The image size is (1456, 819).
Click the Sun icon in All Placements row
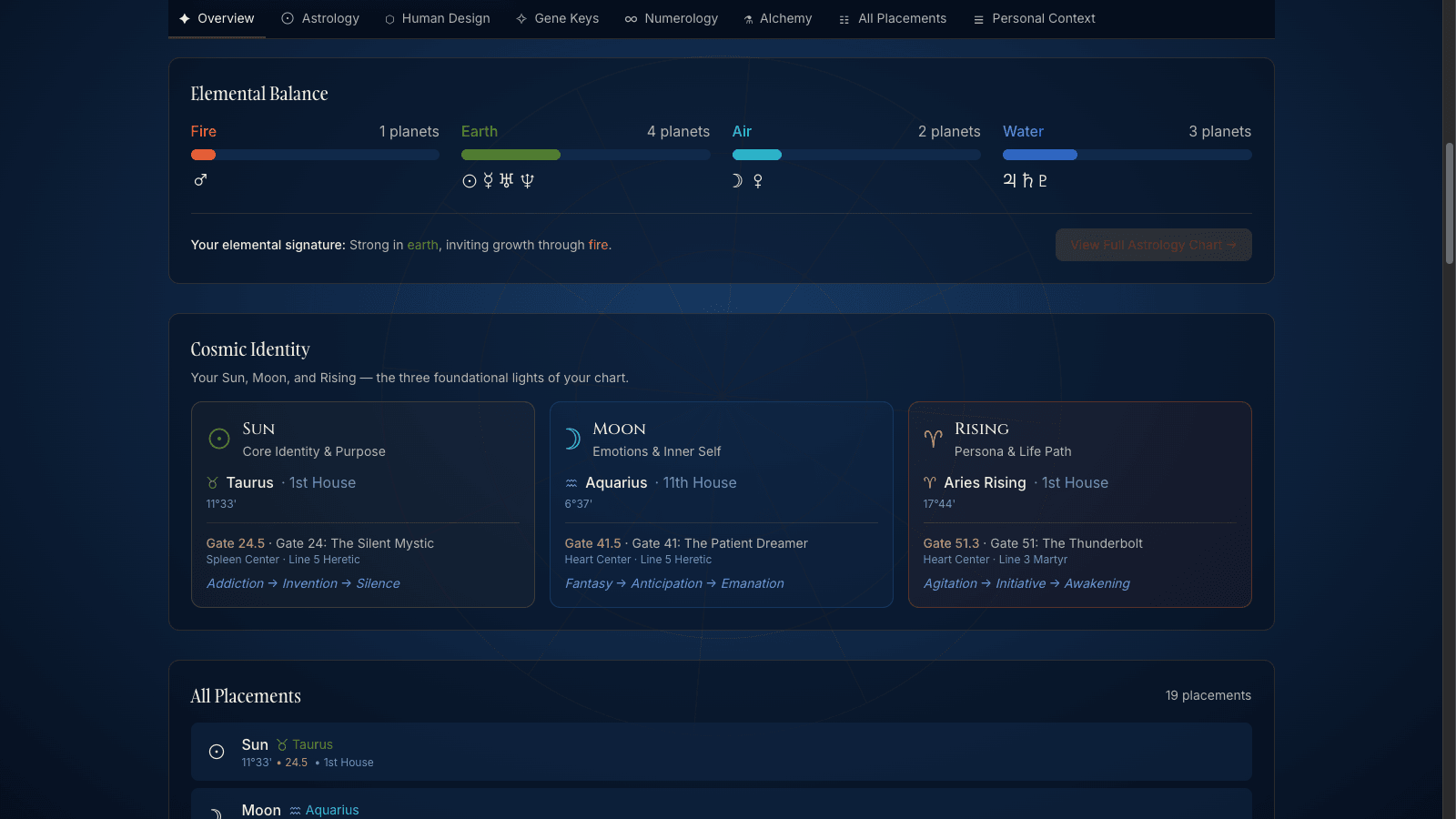217,752
